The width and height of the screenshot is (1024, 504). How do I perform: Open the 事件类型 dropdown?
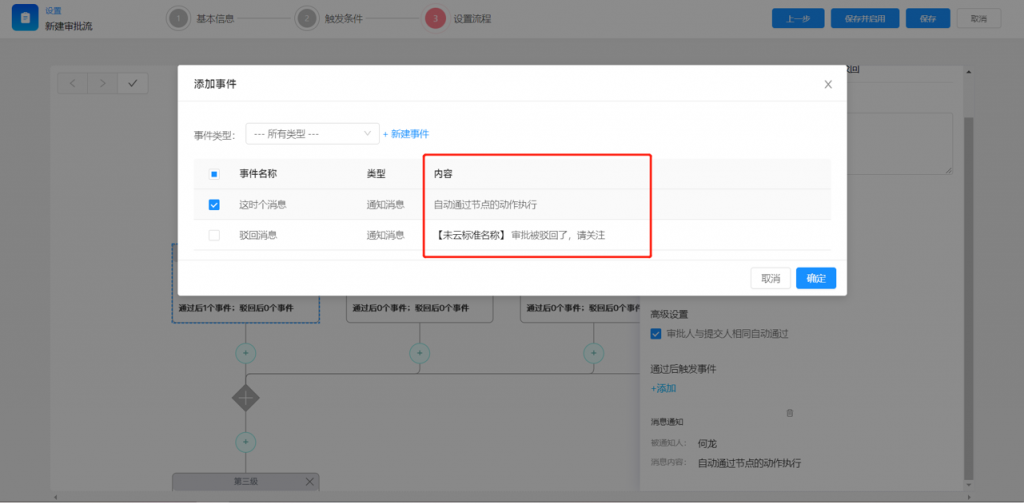click(x=311, y=134)
